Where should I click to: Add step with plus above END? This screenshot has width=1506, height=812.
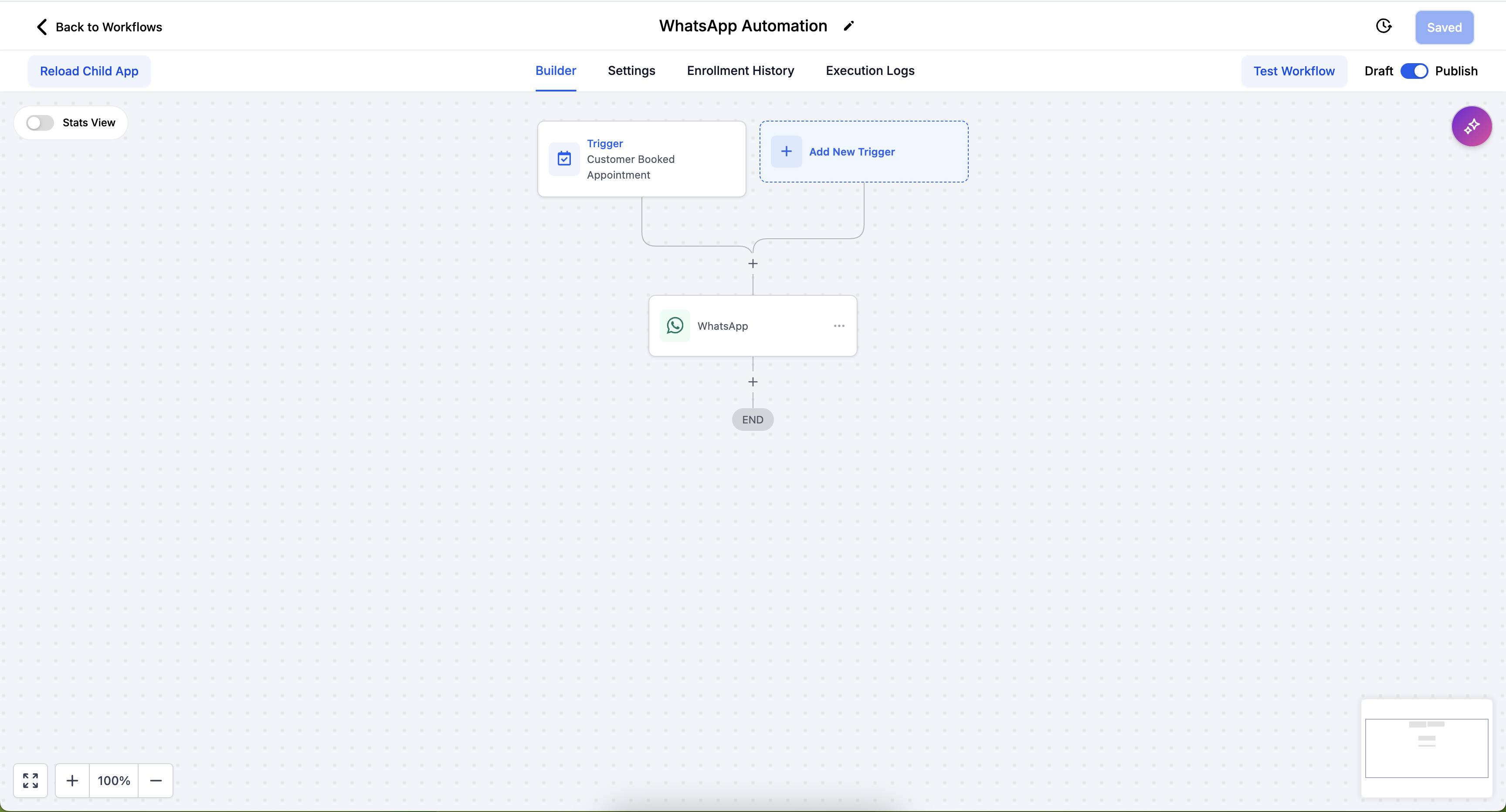(753, 382)
